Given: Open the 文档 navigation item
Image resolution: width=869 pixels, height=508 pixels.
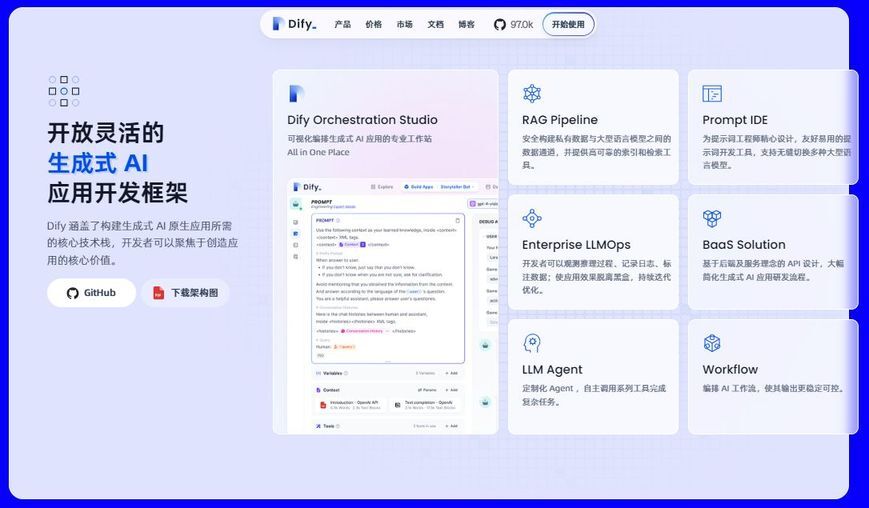Looking at the screenshot, I should [436, 24].
